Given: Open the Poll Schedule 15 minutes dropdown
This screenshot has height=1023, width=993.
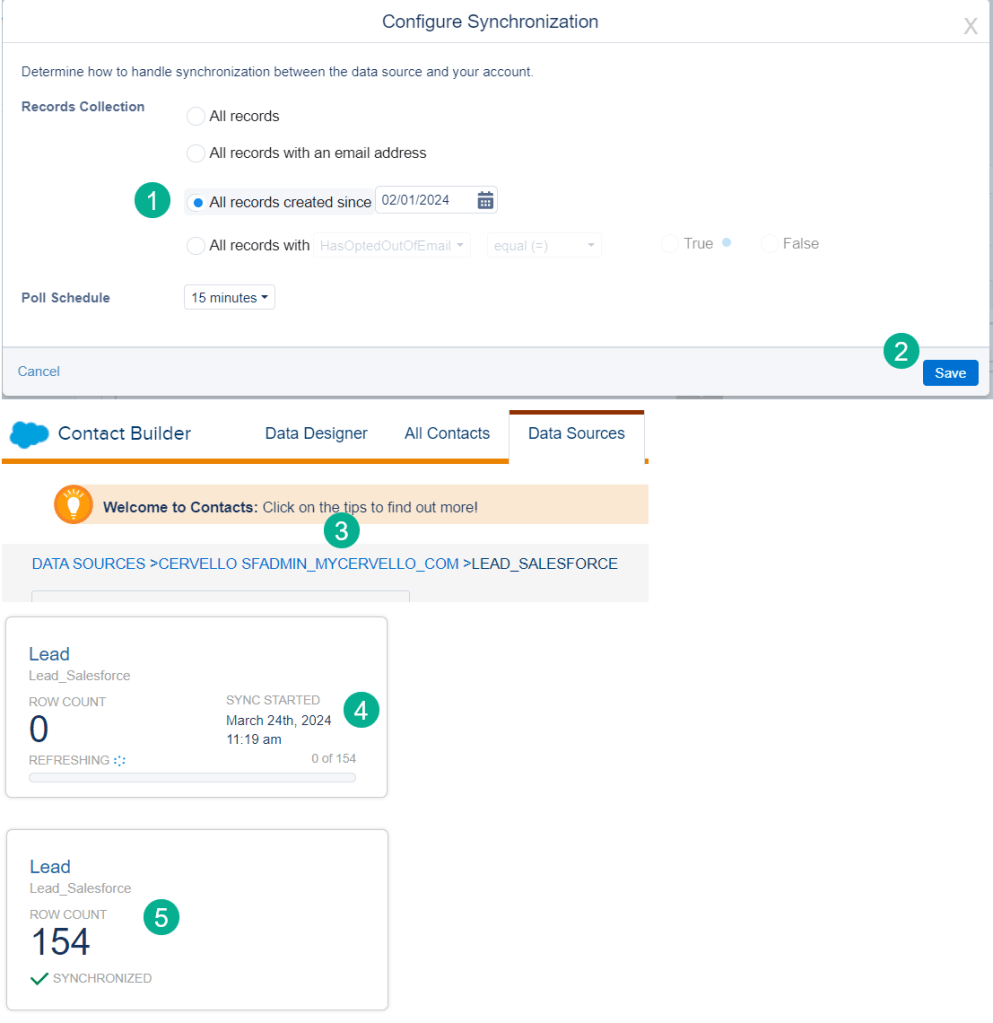Looking at the screenshot, I should coord(229,298).
